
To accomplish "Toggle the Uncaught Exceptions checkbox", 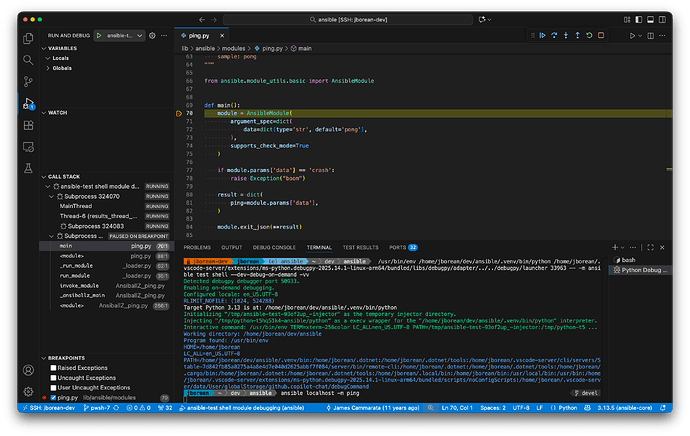I will pyautogui.click(x=54, y=376).
